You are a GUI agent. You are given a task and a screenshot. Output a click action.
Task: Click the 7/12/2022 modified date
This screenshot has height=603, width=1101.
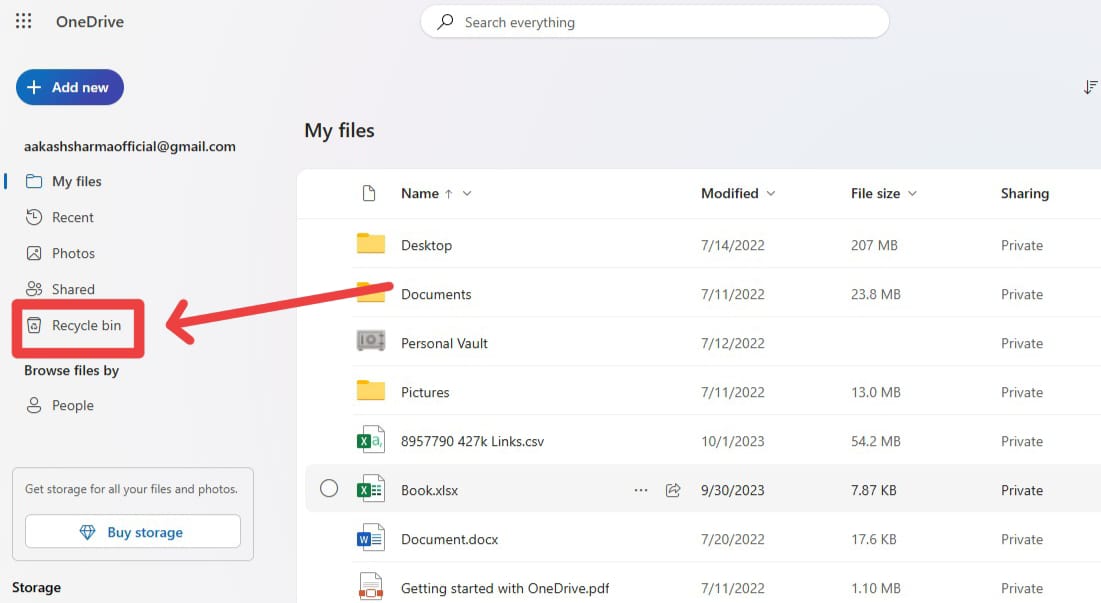pos(732,343)
